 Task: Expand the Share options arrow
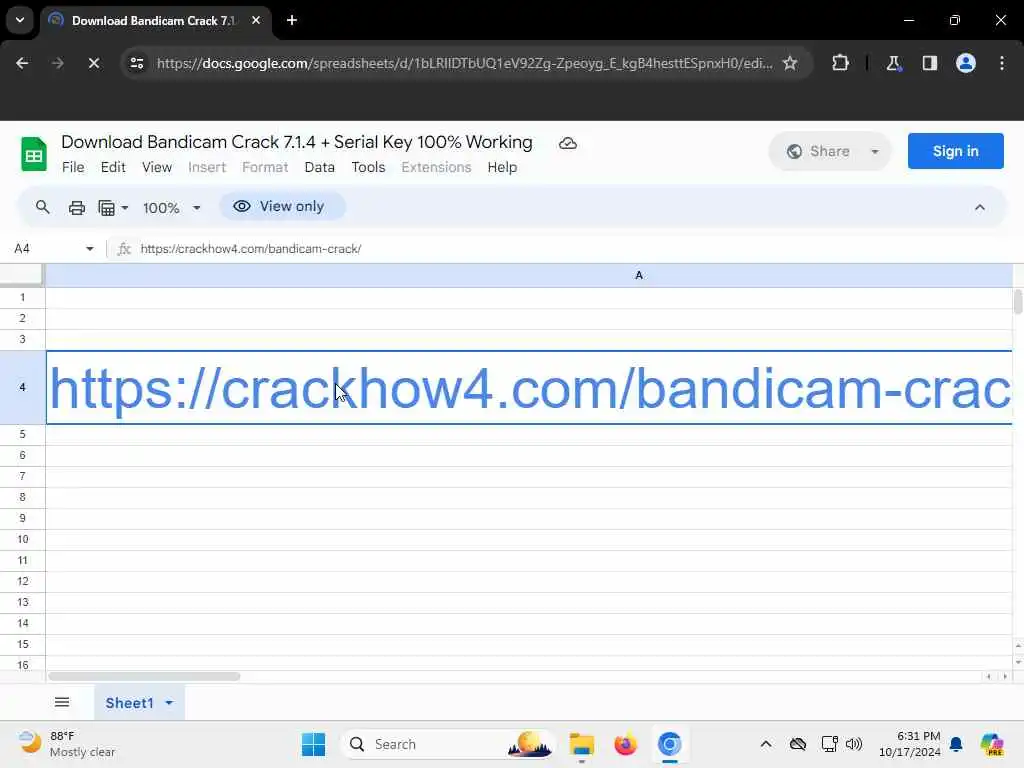click(874, 152)
